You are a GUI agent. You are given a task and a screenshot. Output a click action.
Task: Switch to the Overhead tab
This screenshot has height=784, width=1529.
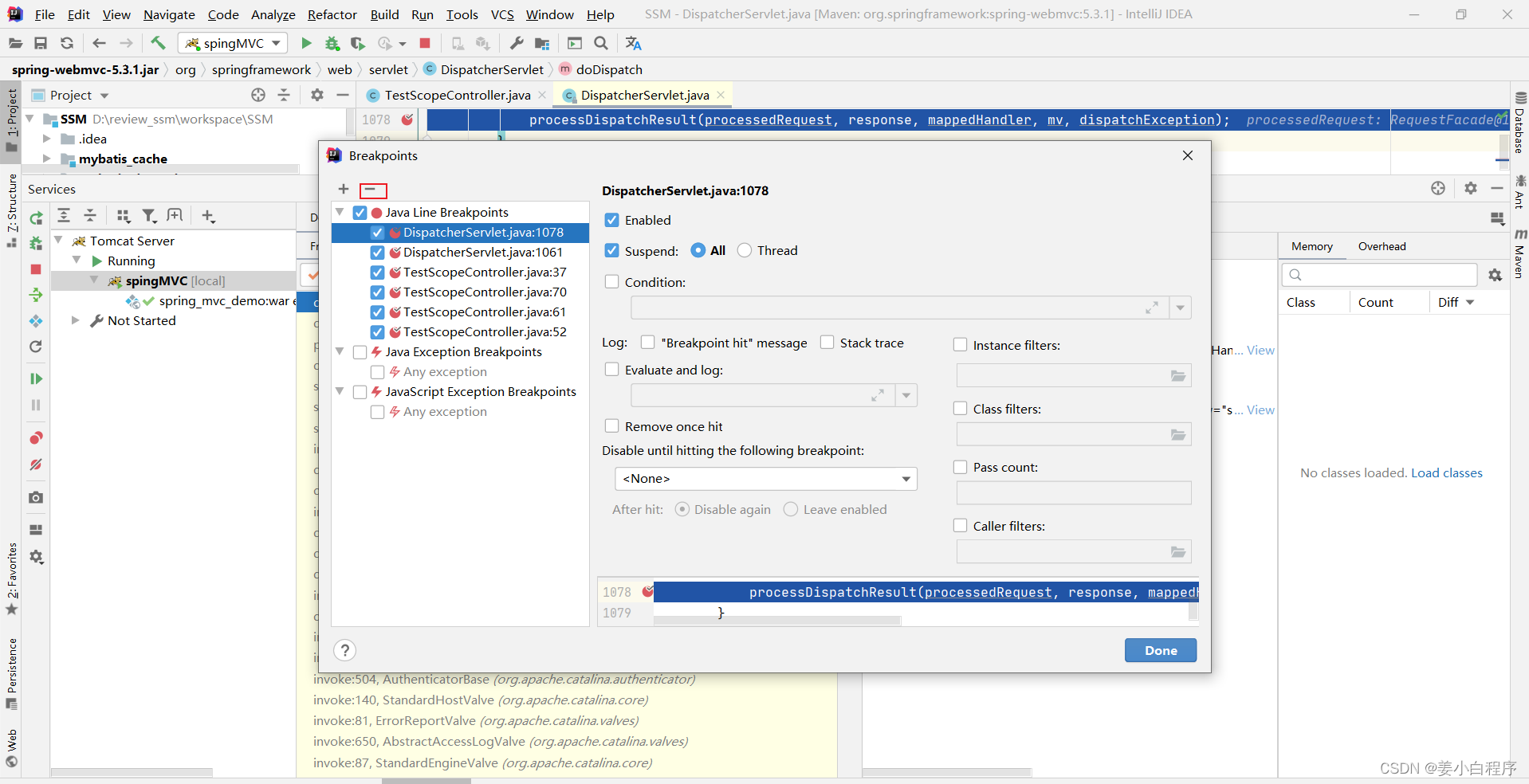click(x=1382, y=246)
